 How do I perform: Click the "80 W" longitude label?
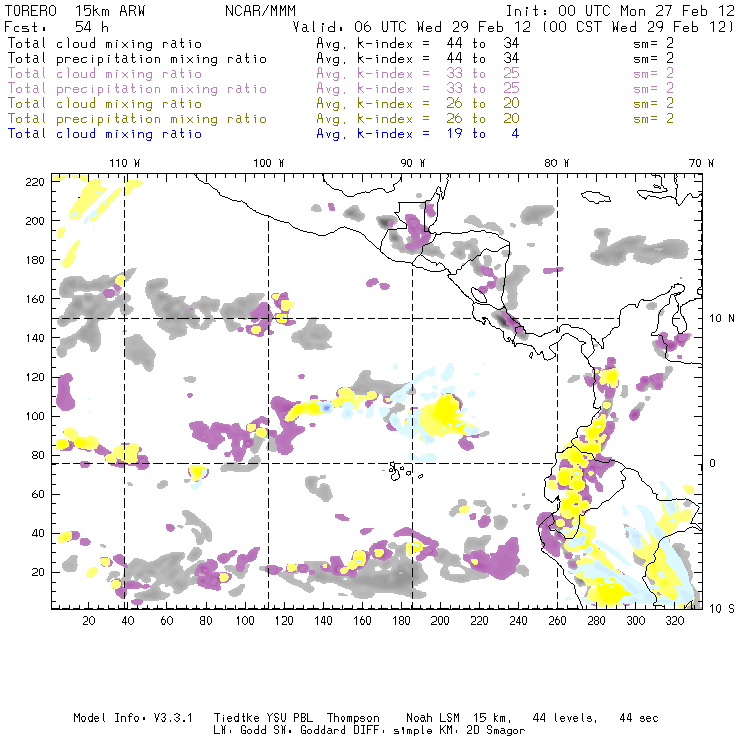point(556,163)
